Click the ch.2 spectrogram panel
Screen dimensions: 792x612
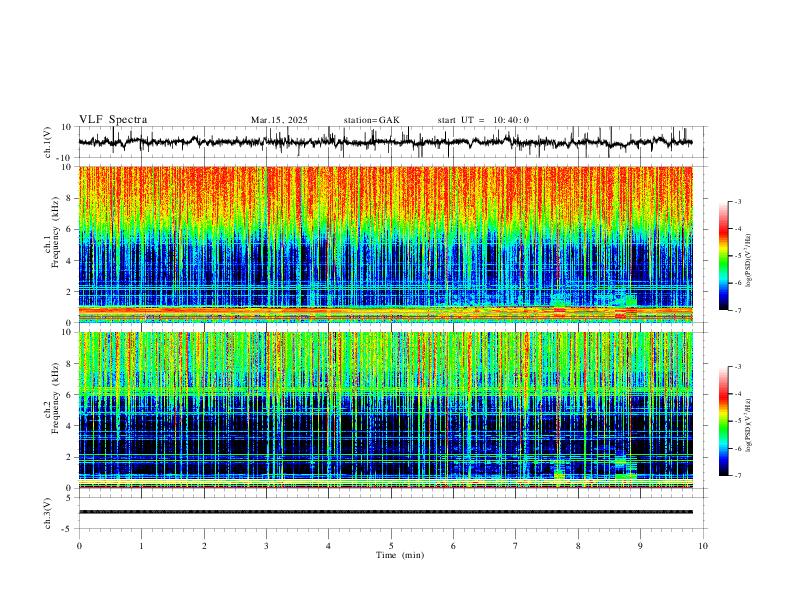point(385,410)
